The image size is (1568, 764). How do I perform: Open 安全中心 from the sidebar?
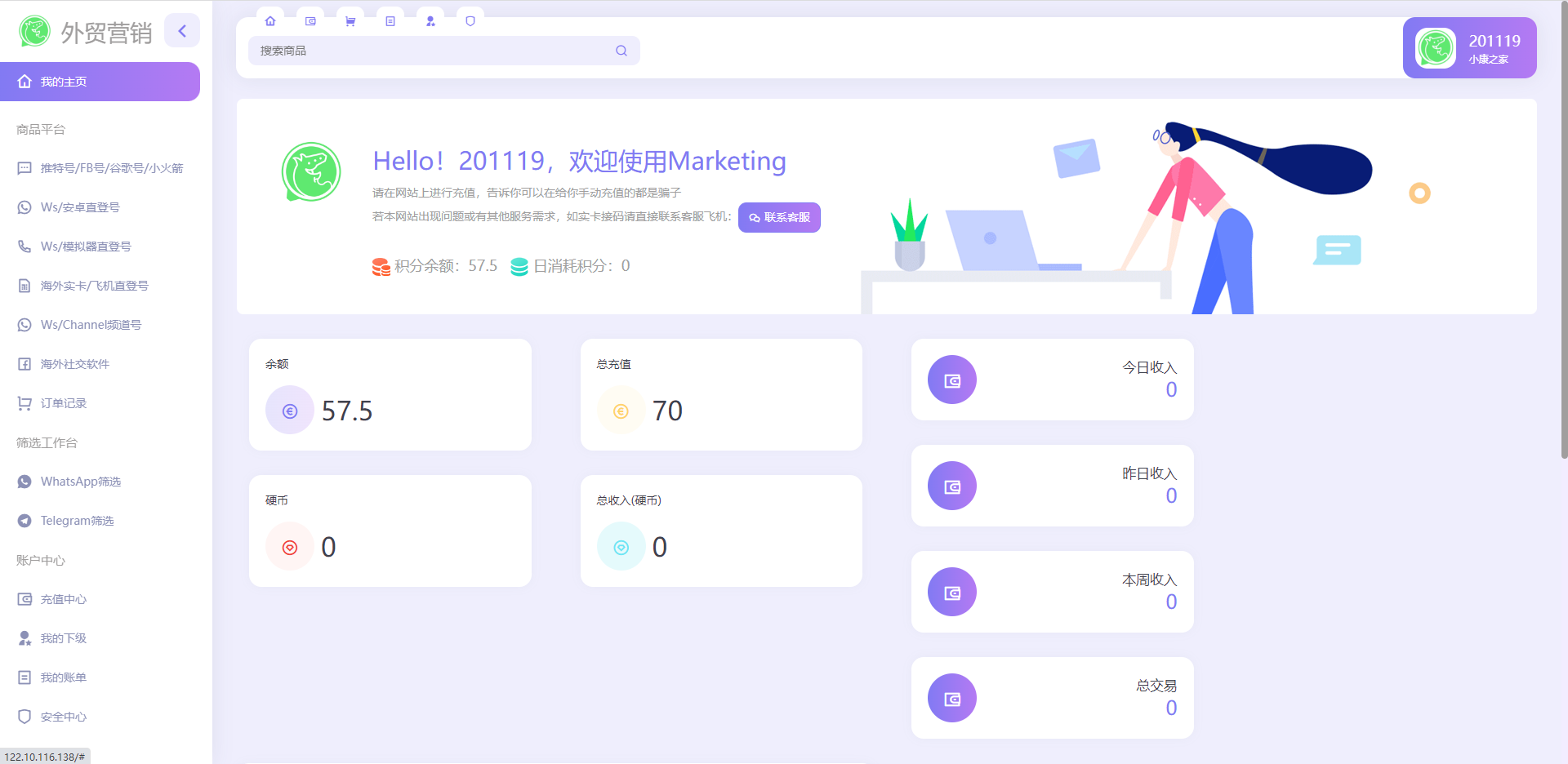(x=63, y=717)
